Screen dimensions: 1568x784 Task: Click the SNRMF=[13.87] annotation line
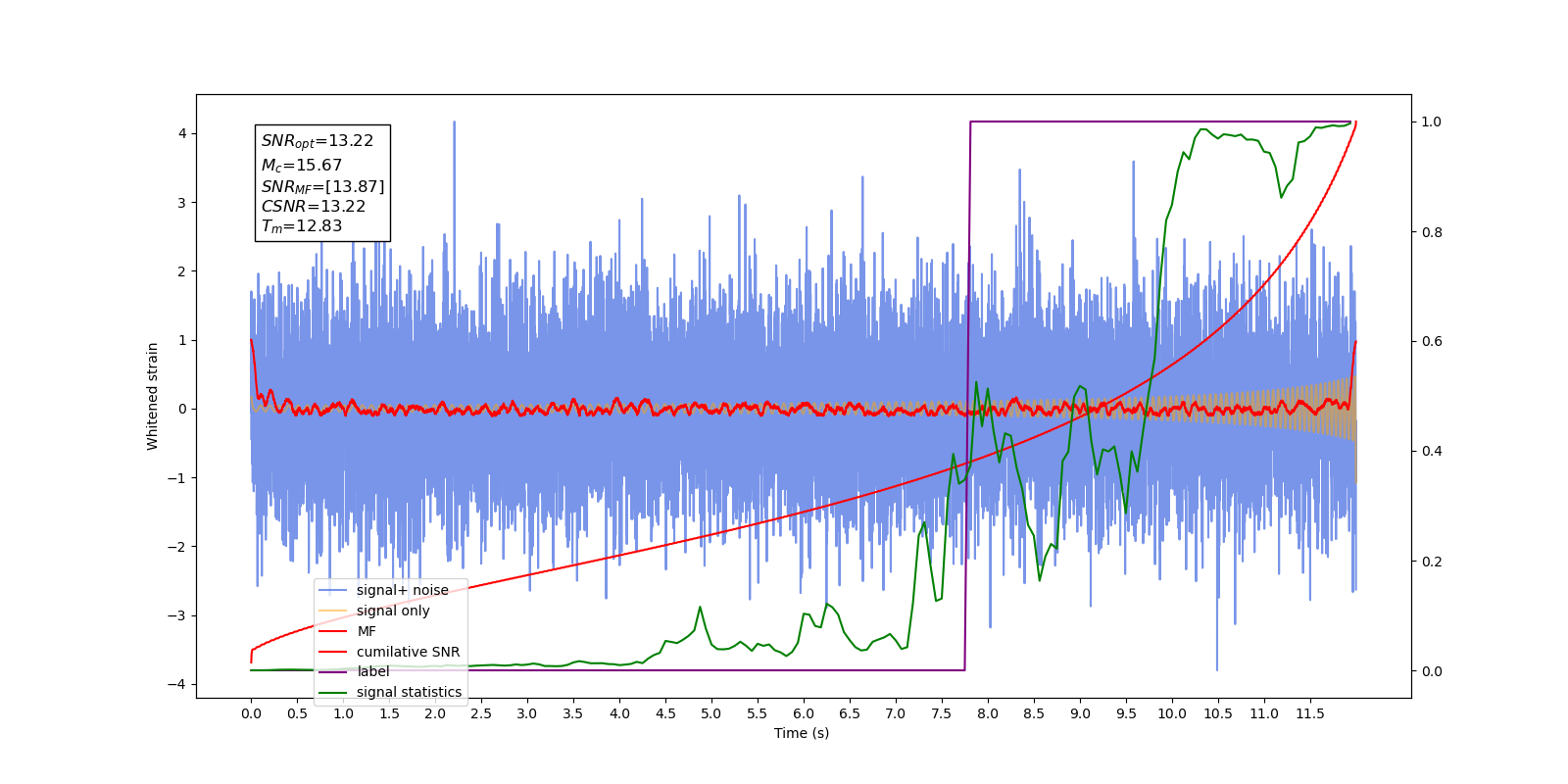(322, 186)
